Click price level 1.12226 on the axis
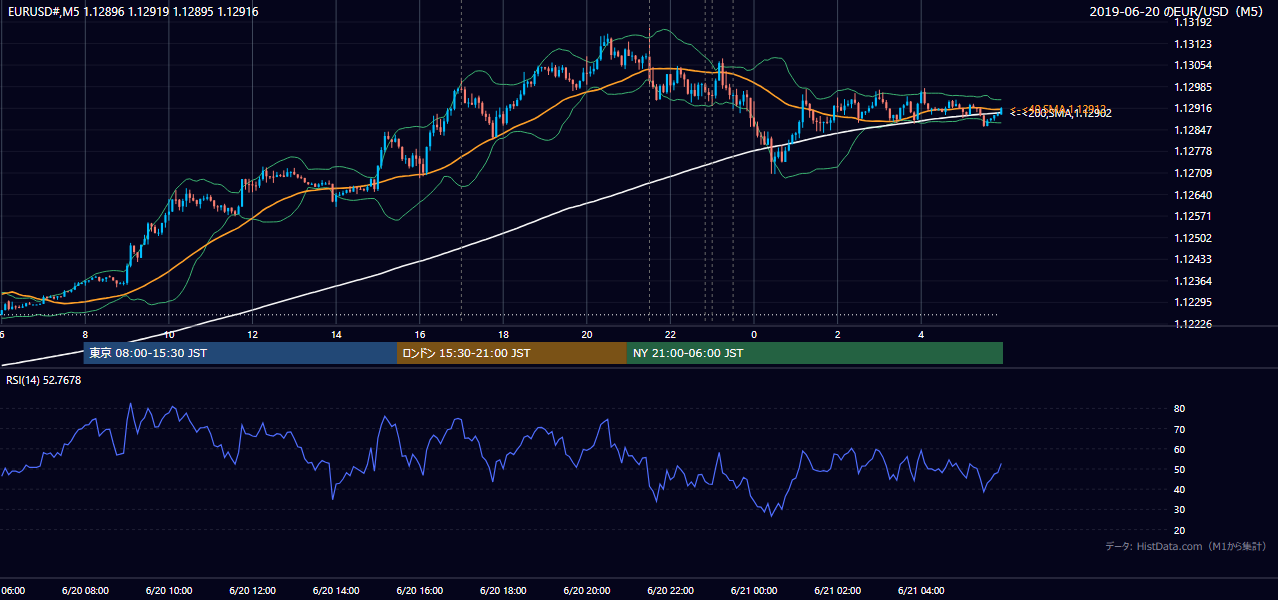Image resolution: width=1278 pixels, height=600 pixels. tap(1193, 324)
